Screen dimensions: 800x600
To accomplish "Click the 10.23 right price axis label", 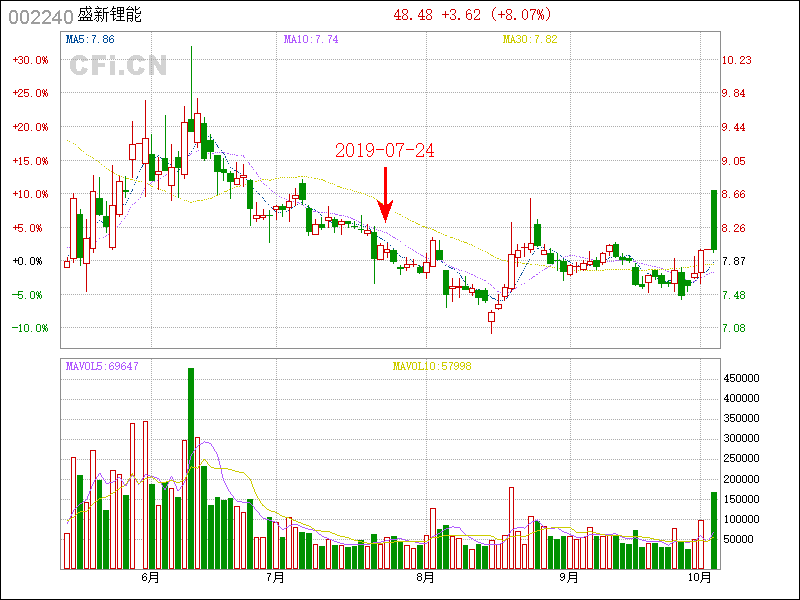I will 736,60.
